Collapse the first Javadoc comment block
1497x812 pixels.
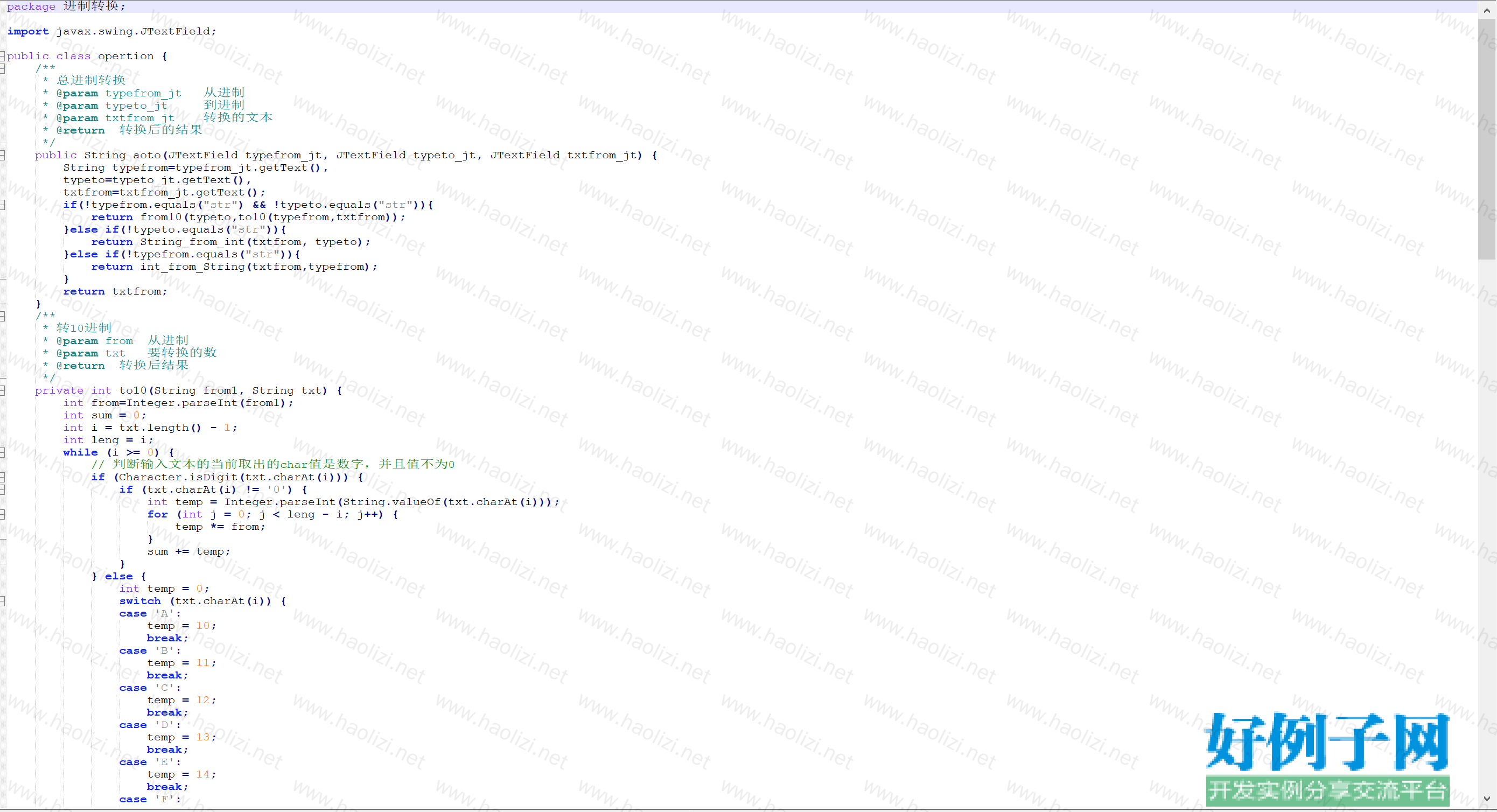2,68
